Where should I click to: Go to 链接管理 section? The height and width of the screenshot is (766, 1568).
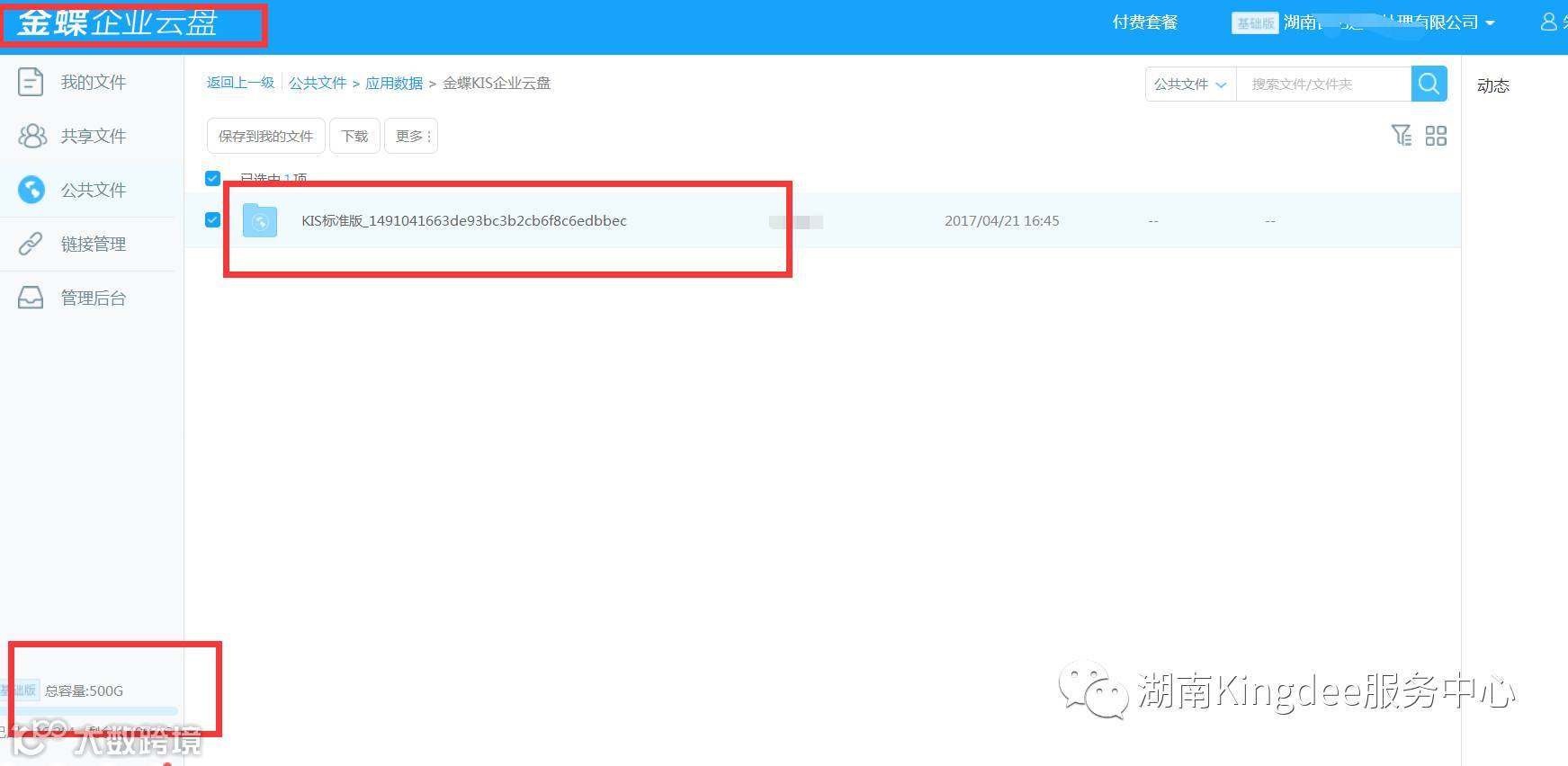pyautogui.click(x=94, y=244)
